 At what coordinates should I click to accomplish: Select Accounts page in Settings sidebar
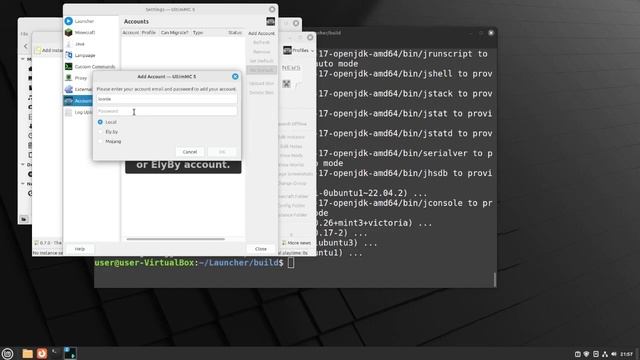pyautogui.click(x=78, y=100)
